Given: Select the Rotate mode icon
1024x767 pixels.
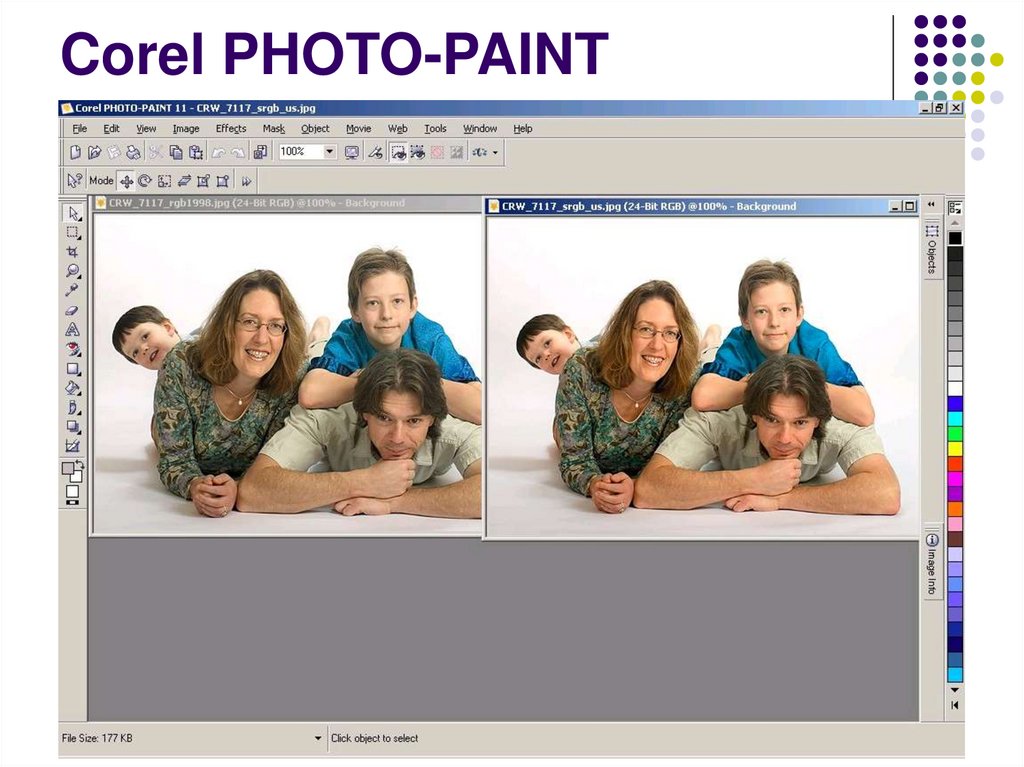Looking at the screenshot, I should click(145, 180).
